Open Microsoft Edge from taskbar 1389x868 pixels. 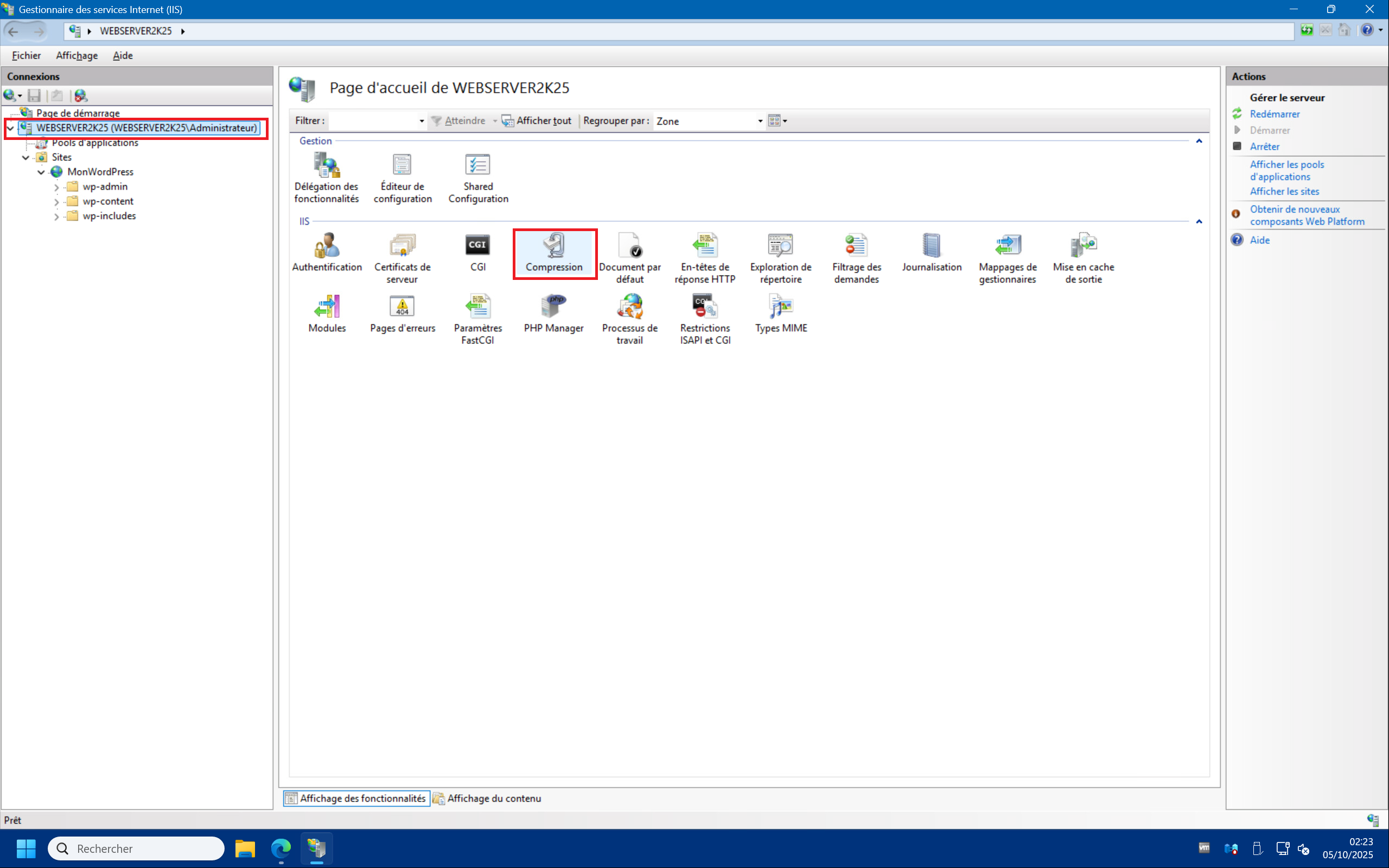[281, 848]
